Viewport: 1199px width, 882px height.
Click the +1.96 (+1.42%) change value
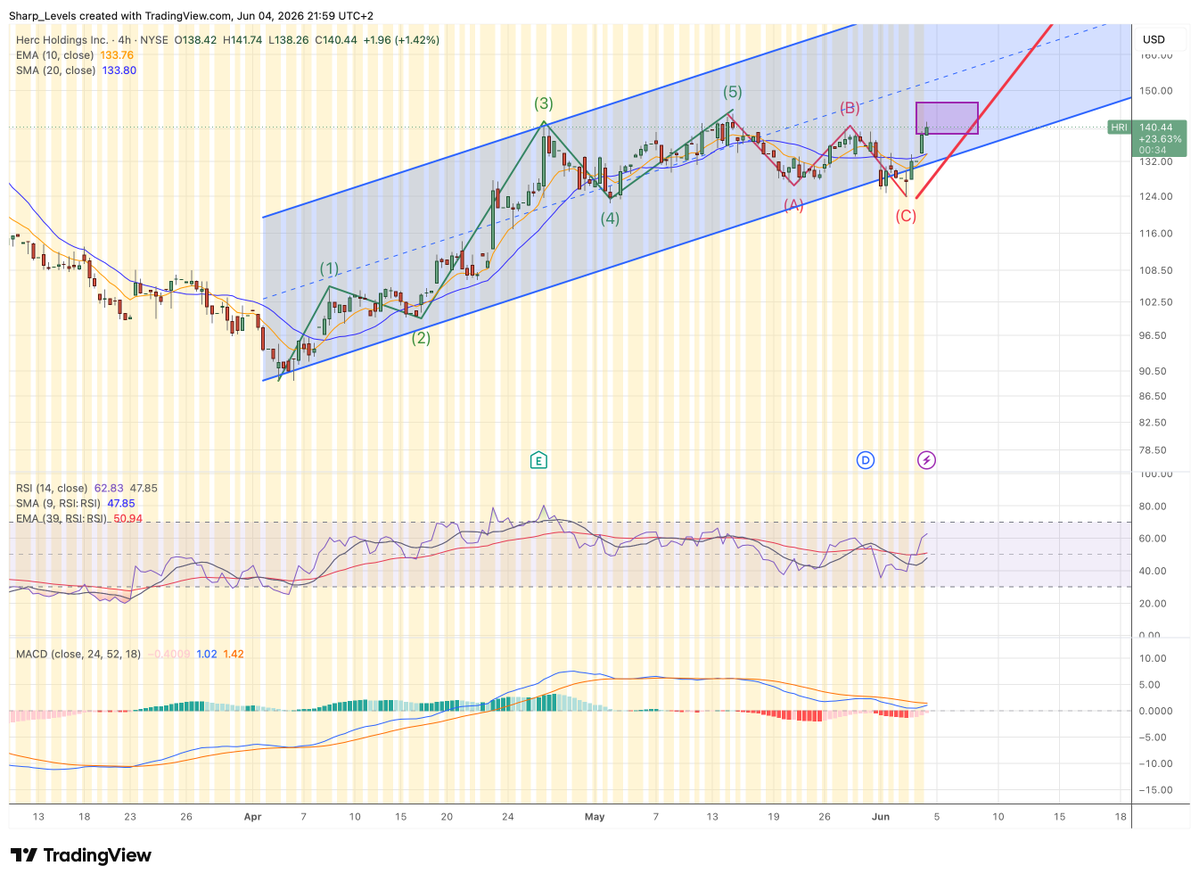point(401,40)
